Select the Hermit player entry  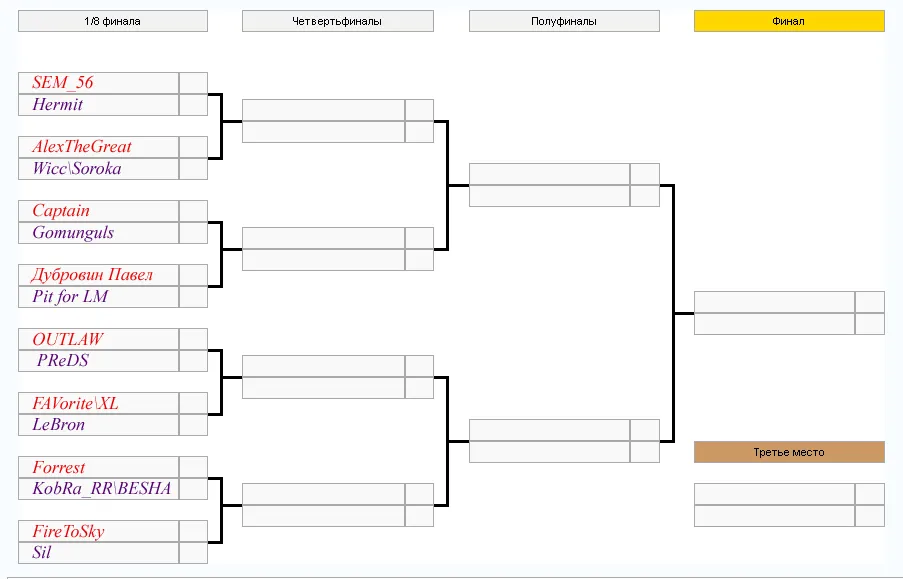[x=58, y=104]
